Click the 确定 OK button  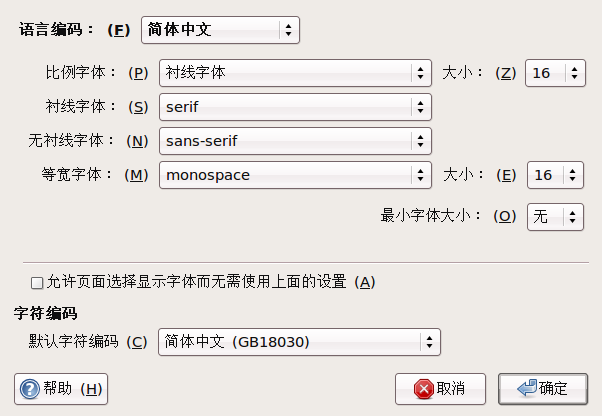(543, 389)
